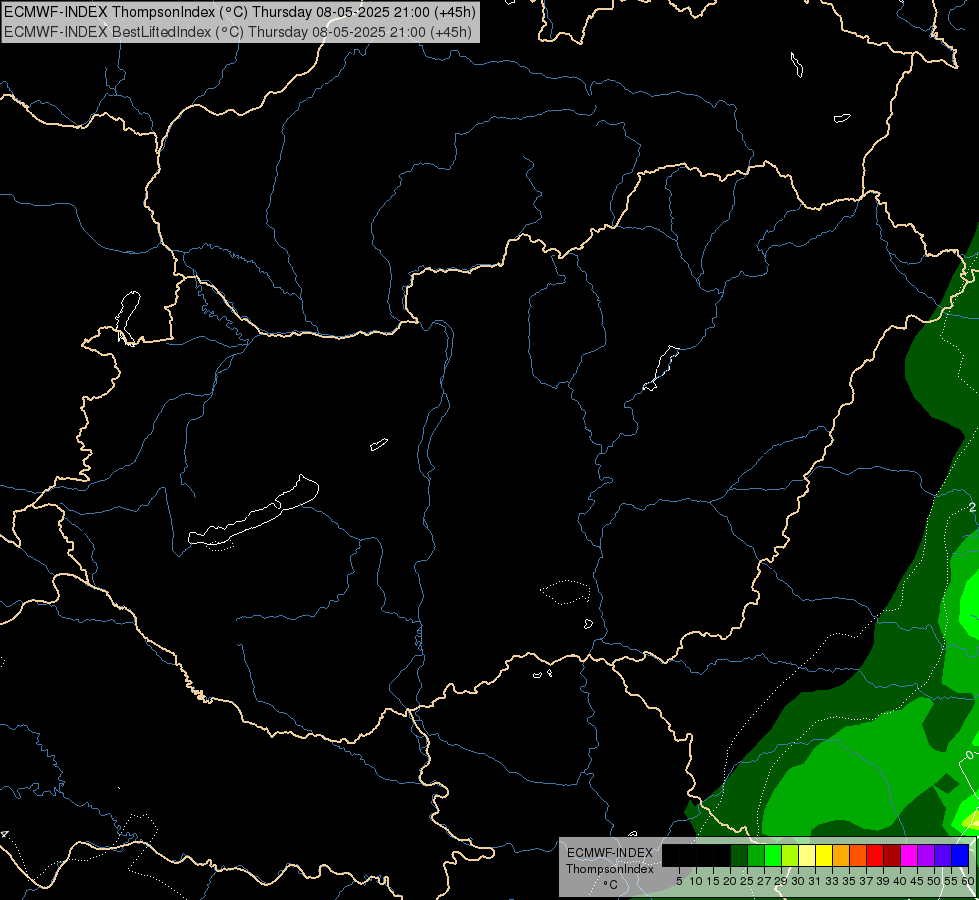Click the ThompsonIndex title line at top
This screenshot has height=900, width=979.
point(240,12)
